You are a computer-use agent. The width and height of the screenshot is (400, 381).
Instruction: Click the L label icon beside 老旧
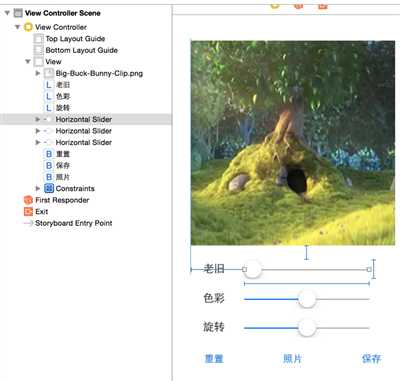[x=49, y=85]
